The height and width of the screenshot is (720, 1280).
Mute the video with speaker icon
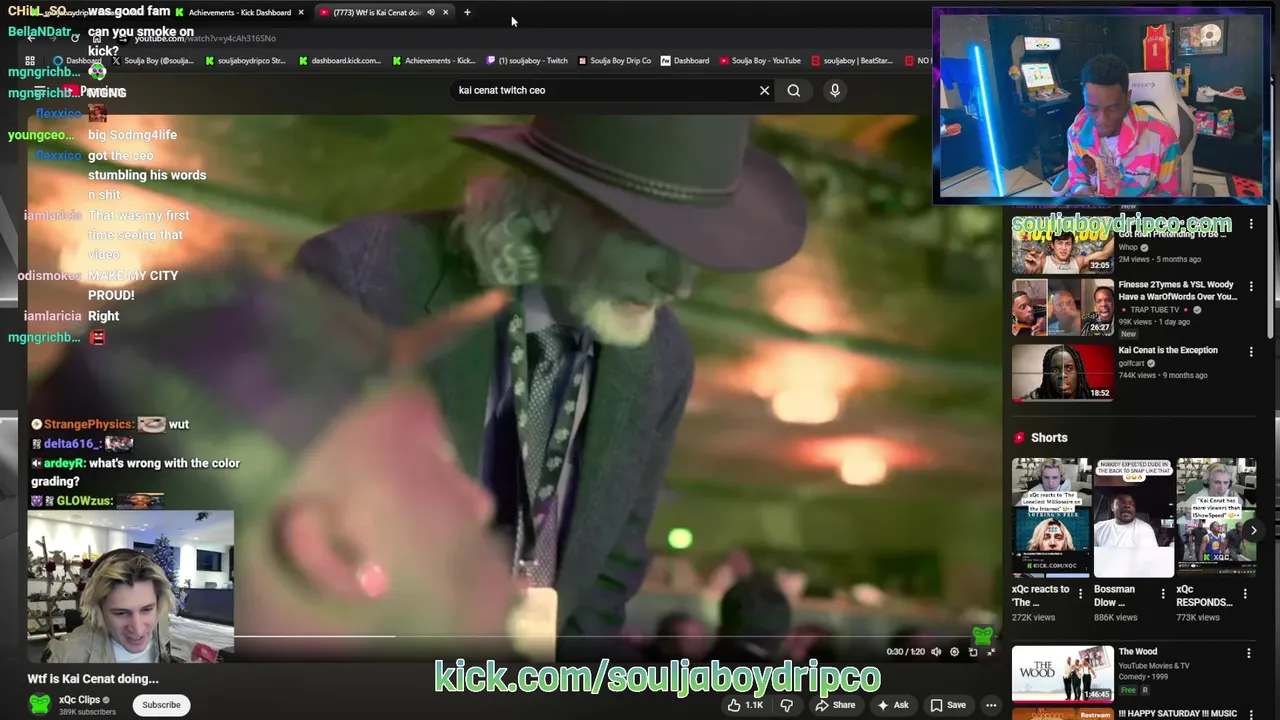pyautogui.click(x=936, y=652)
